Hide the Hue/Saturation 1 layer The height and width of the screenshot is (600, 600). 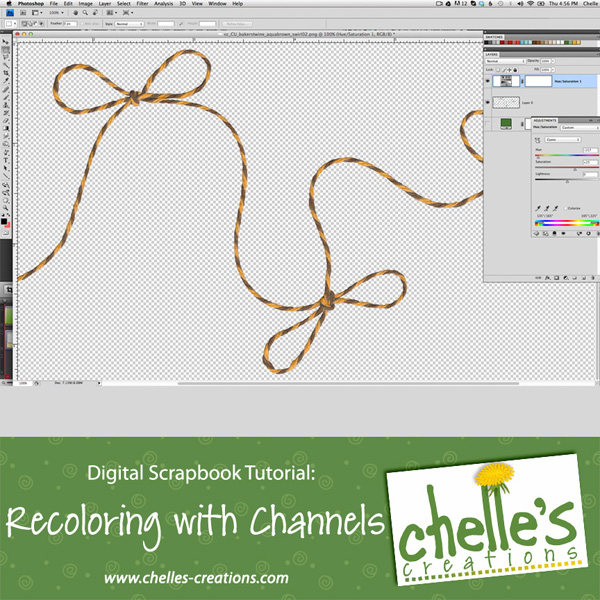[488, 81]
